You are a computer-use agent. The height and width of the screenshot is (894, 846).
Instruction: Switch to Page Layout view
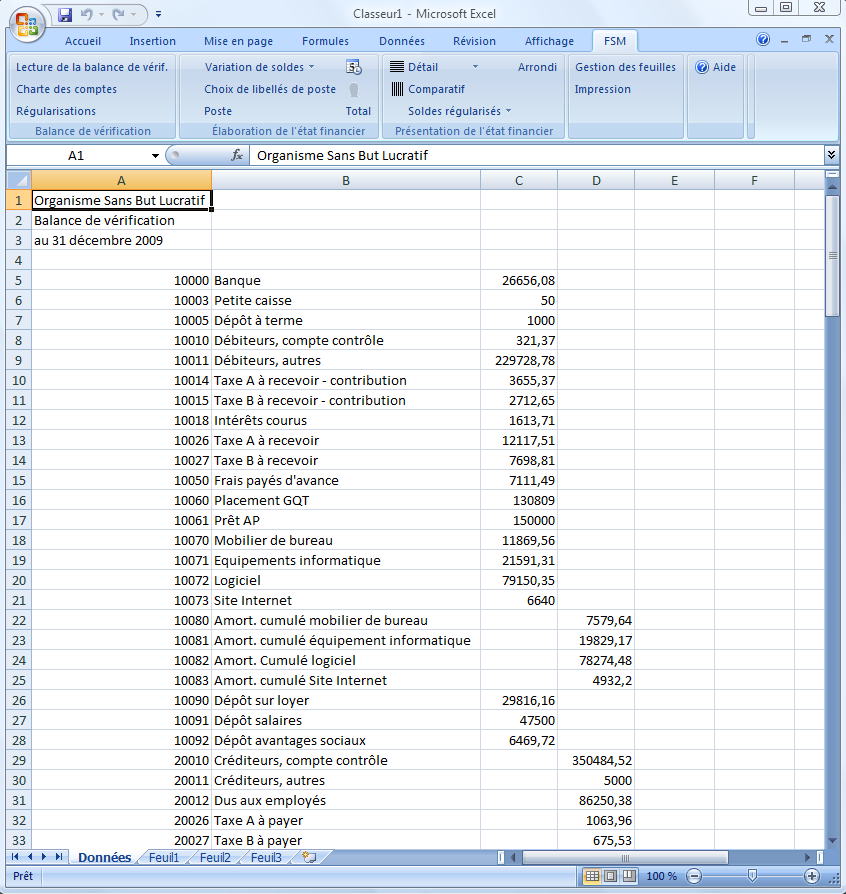pos(610,876)
